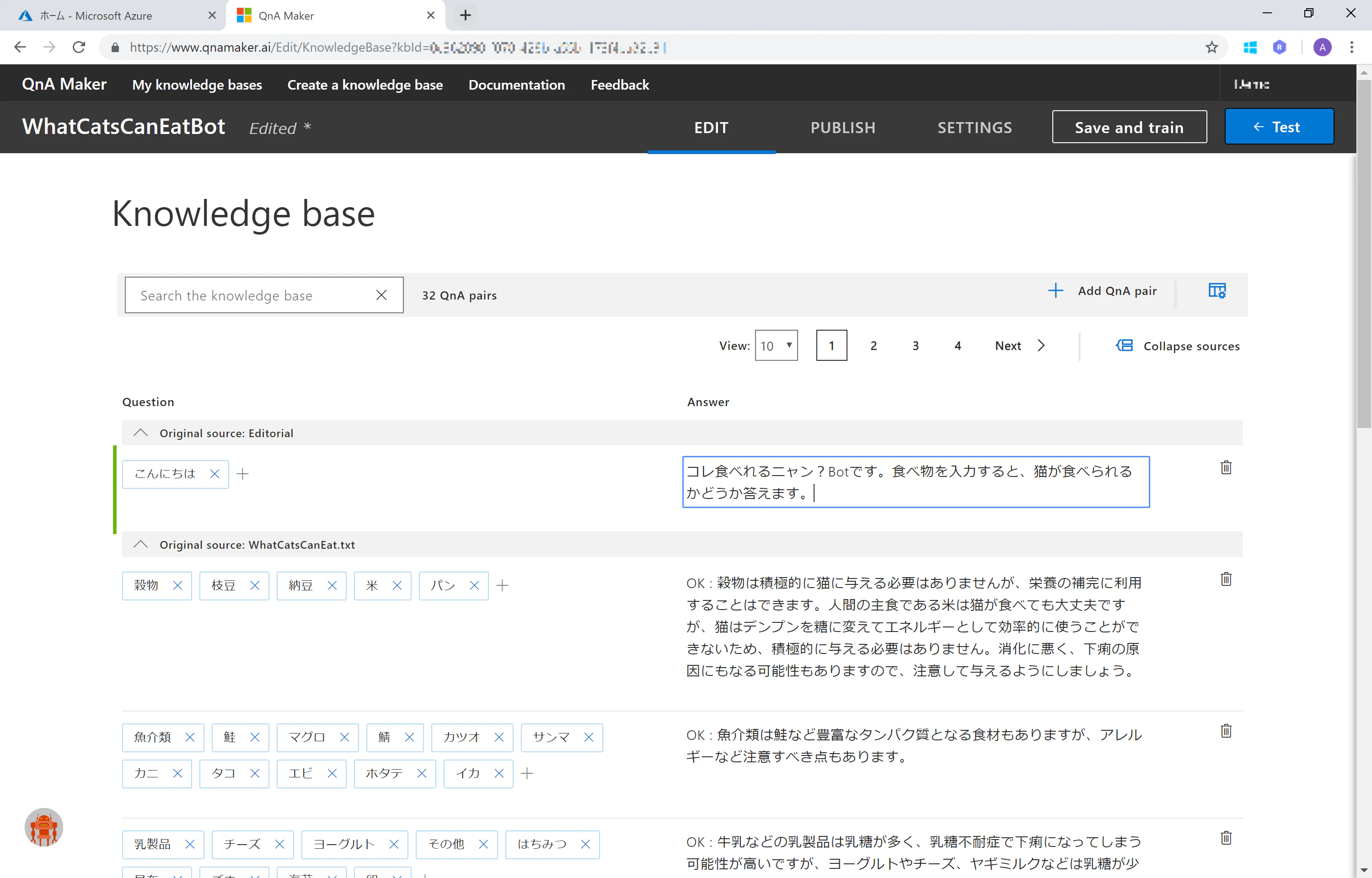Remove the マグロ question tag
This screenshot has width=1372, height=878.
[x=344, y=737]
